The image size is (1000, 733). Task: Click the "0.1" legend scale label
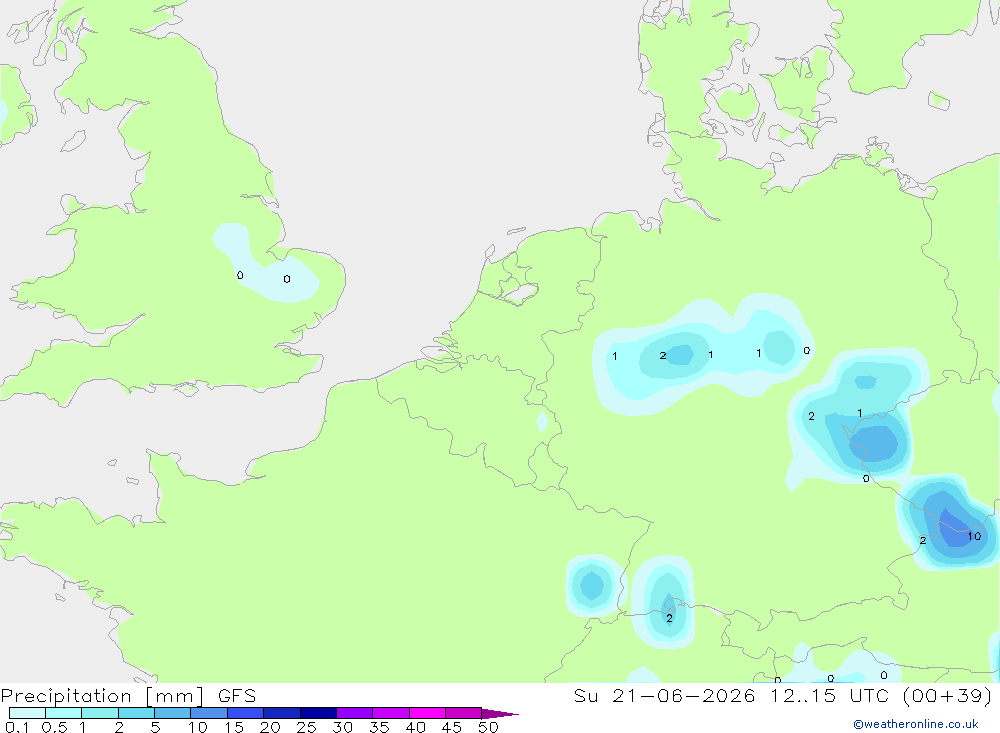(x=17, y=727)
